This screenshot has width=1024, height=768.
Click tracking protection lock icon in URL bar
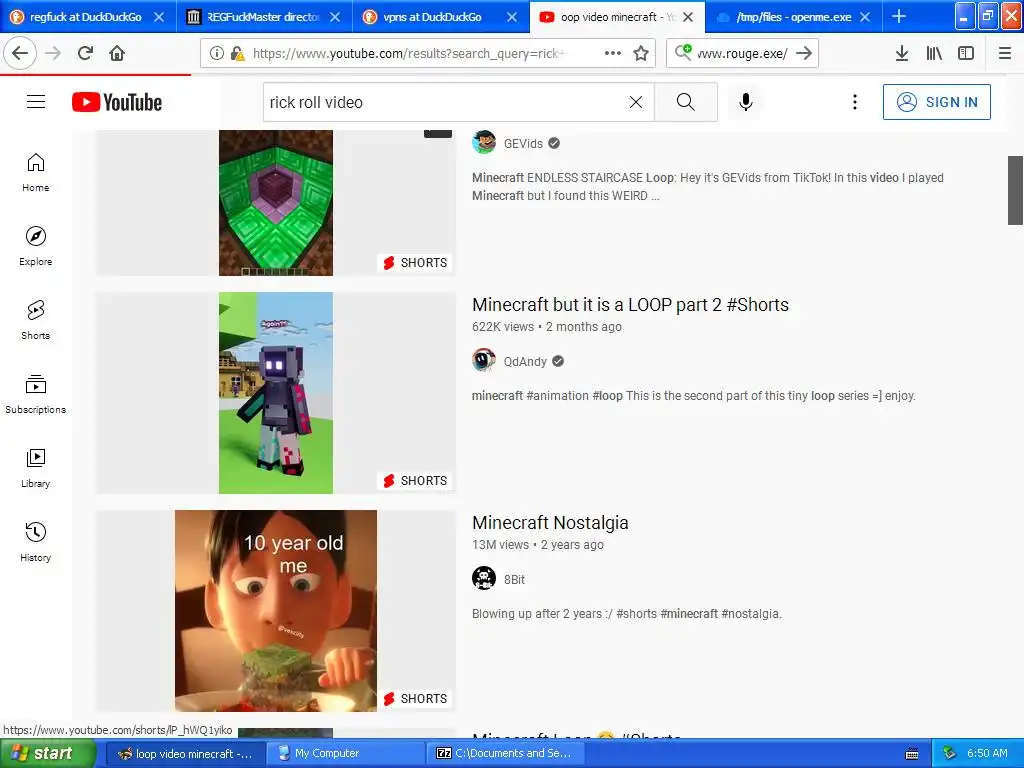click(237, 53)
